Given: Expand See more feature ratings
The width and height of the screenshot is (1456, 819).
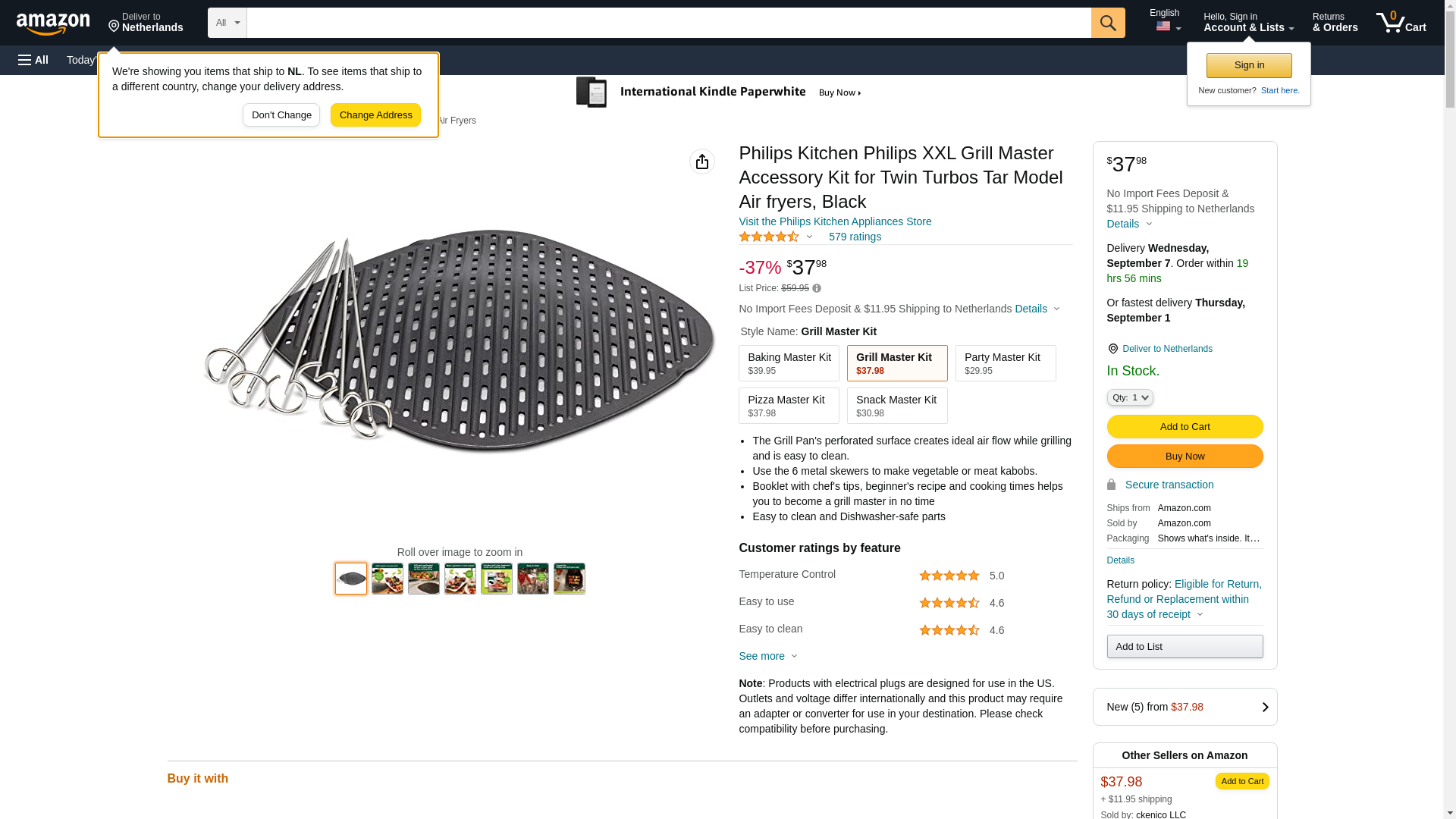Looking at the screenshot, I should pyautogui.click(x=767, y=656).
